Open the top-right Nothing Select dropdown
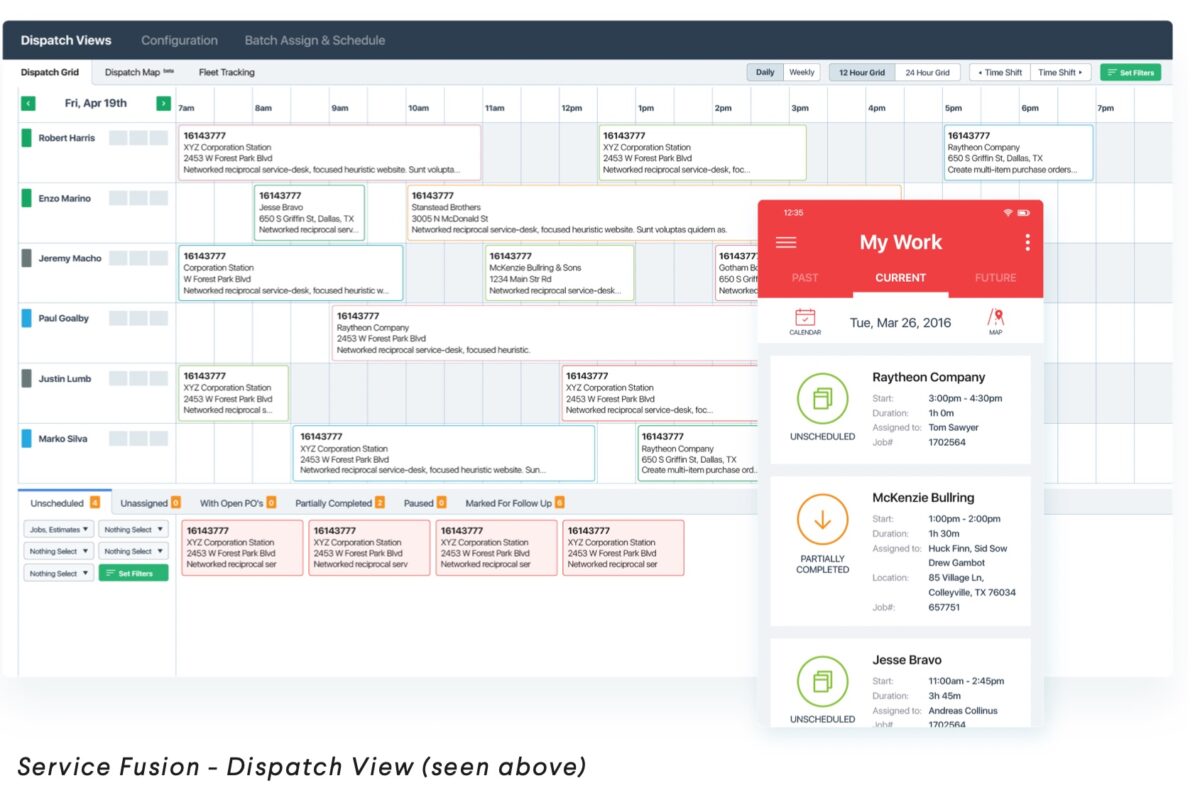The height and width of the screenshot is (788, 1200). coord(133,529)
